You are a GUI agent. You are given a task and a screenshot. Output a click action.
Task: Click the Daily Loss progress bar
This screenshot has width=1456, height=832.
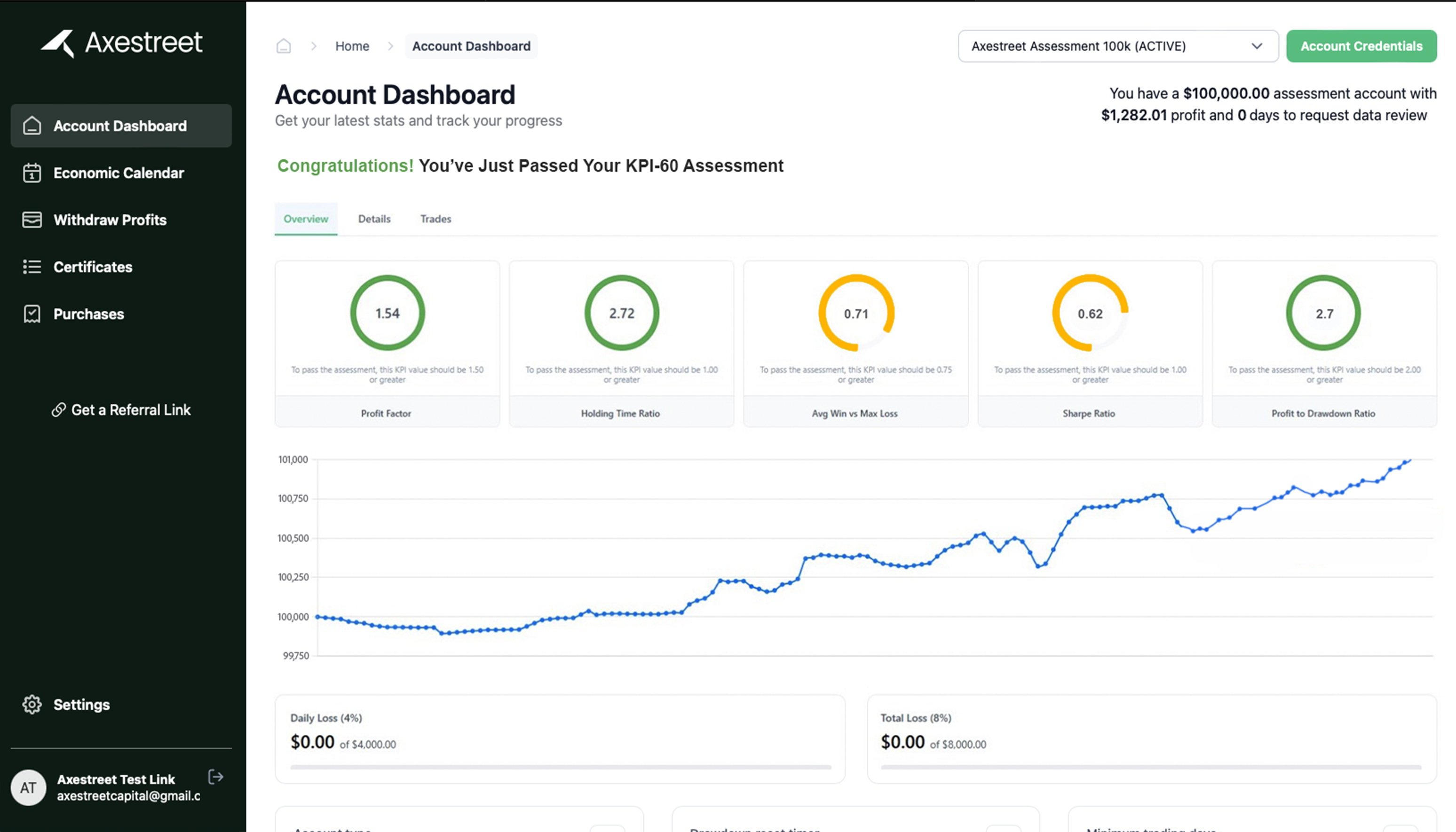point(560,767)
